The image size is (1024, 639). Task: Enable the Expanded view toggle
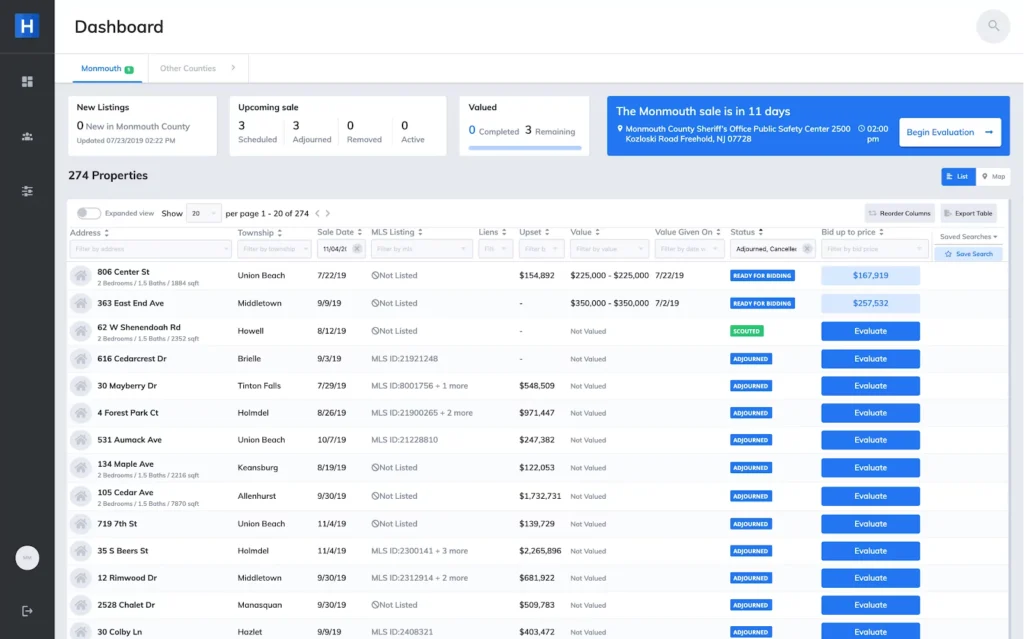click(88, 213)
